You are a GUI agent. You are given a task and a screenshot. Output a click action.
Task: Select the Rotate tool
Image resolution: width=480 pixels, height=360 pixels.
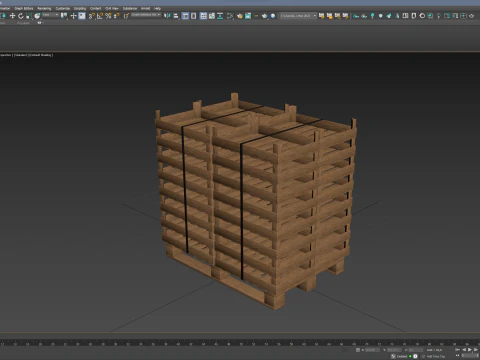(x=21, y=16)
